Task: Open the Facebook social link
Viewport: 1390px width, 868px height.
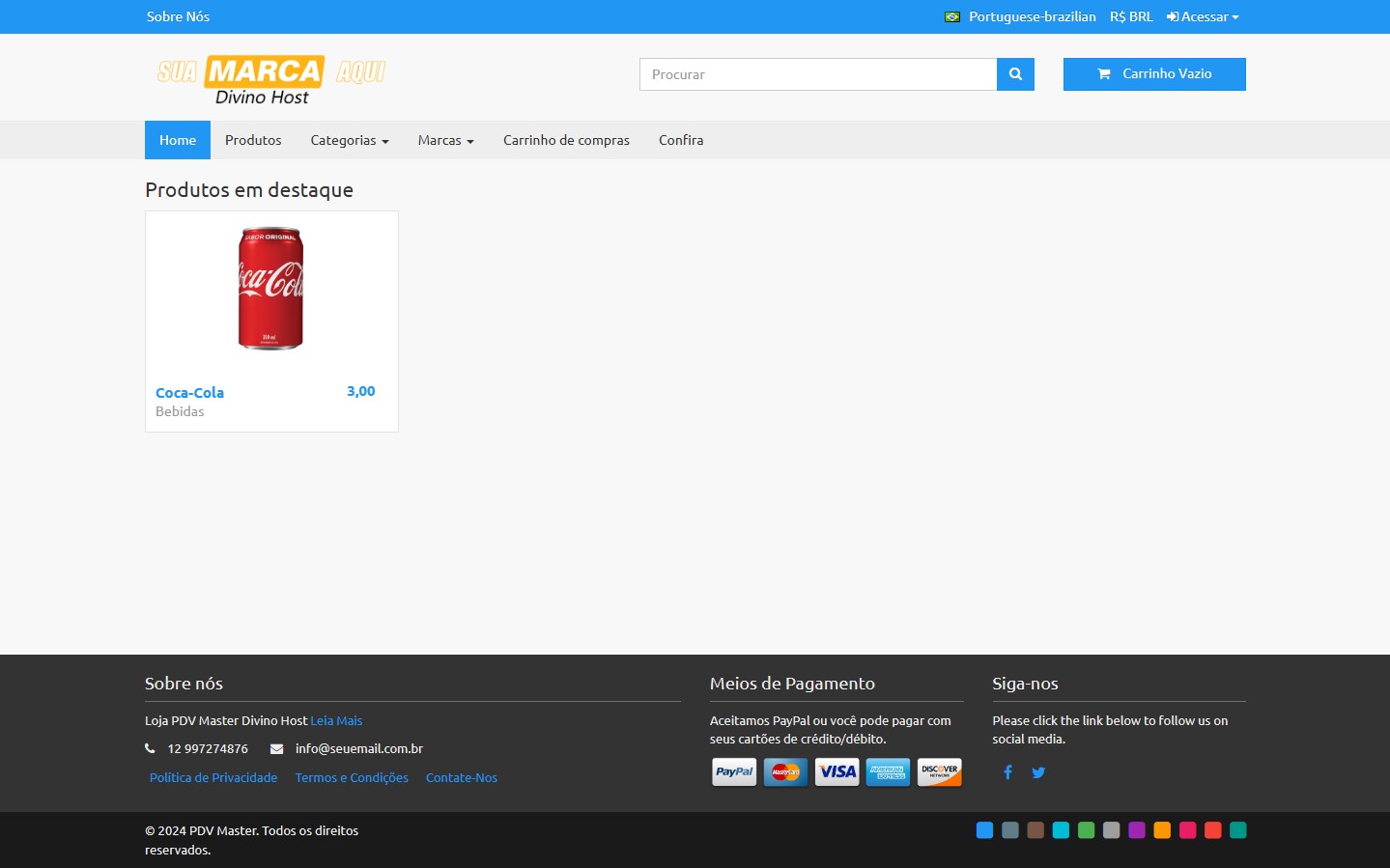Action: click(1007, 772)
